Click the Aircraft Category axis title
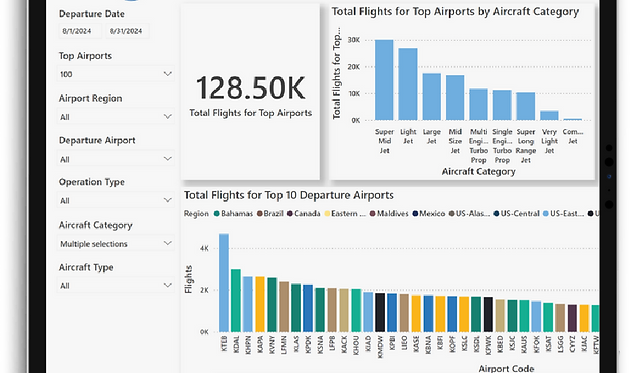Image resolution: width=630 pixels, height=373 pixels. click(478, 172)
